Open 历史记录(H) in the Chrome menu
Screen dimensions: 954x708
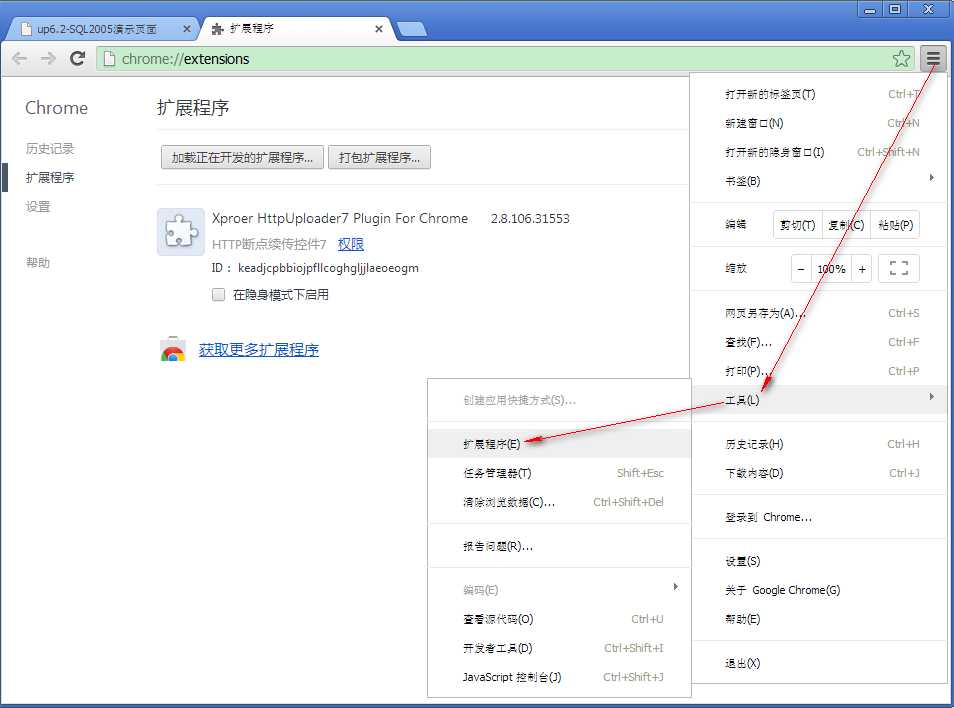(819, 445)
